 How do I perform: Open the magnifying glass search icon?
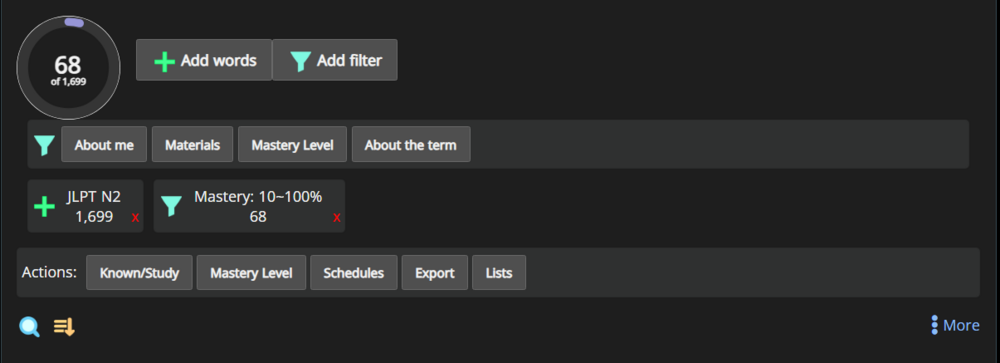pyautogui.click(x=29, y=327)
